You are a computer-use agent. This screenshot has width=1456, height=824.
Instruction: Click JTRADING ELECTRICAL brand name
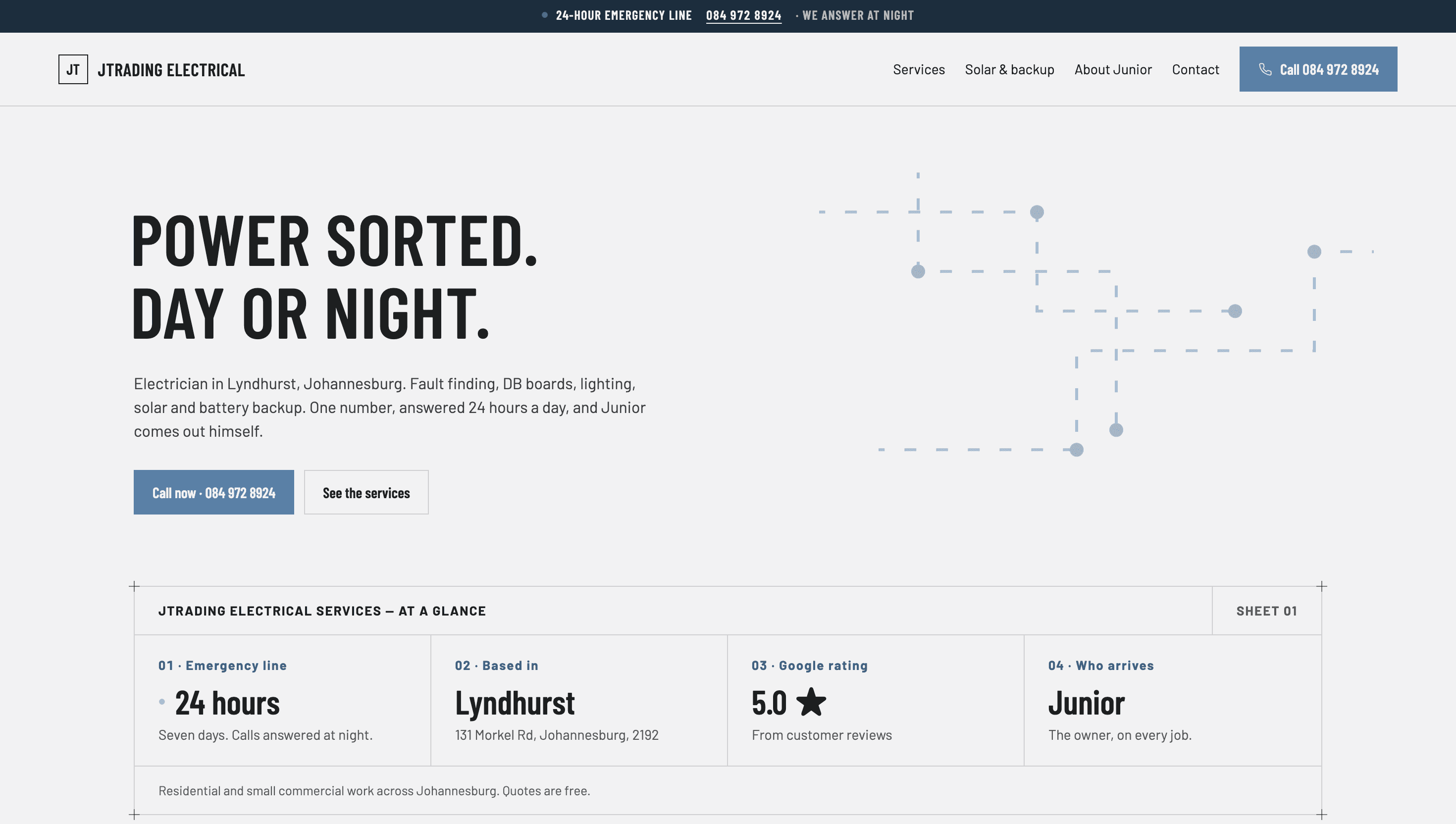point(171,70)
